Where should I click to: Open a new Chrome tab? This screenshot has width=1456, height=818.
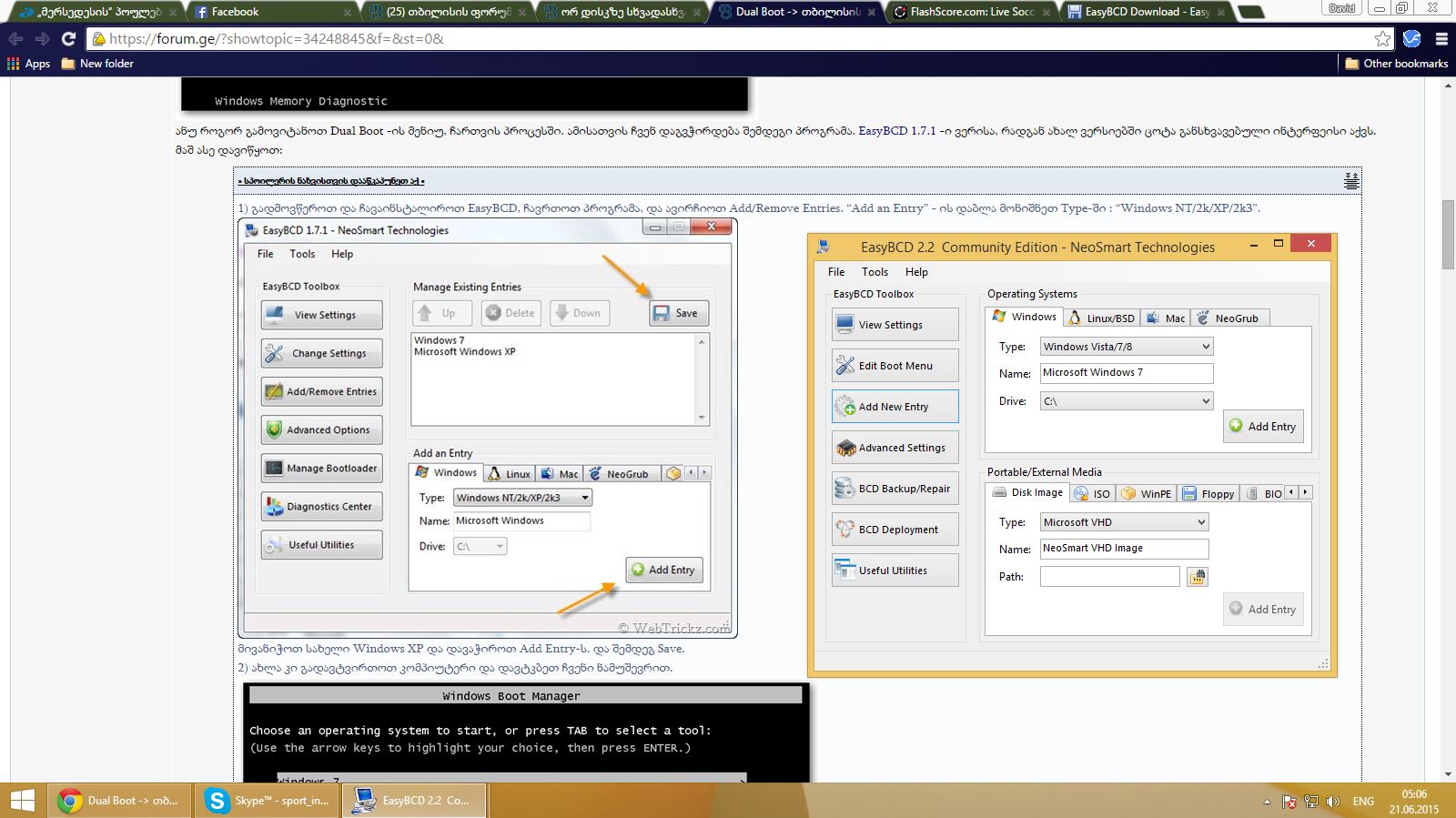(x=1251, y=12)
